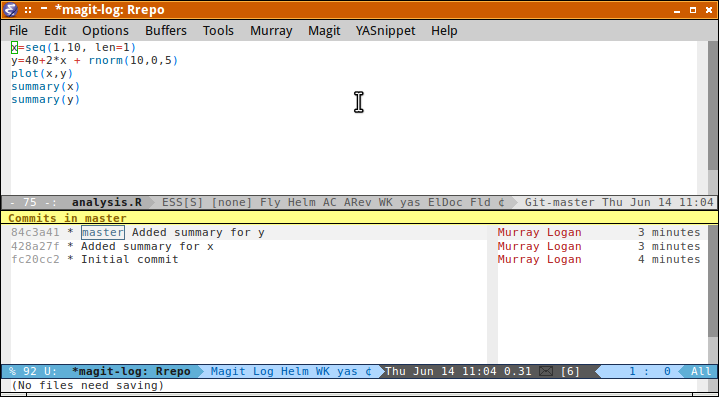Viewport: 719px width, 397px height.
Task: Open the Buffers menu
Action: (166, 31)
